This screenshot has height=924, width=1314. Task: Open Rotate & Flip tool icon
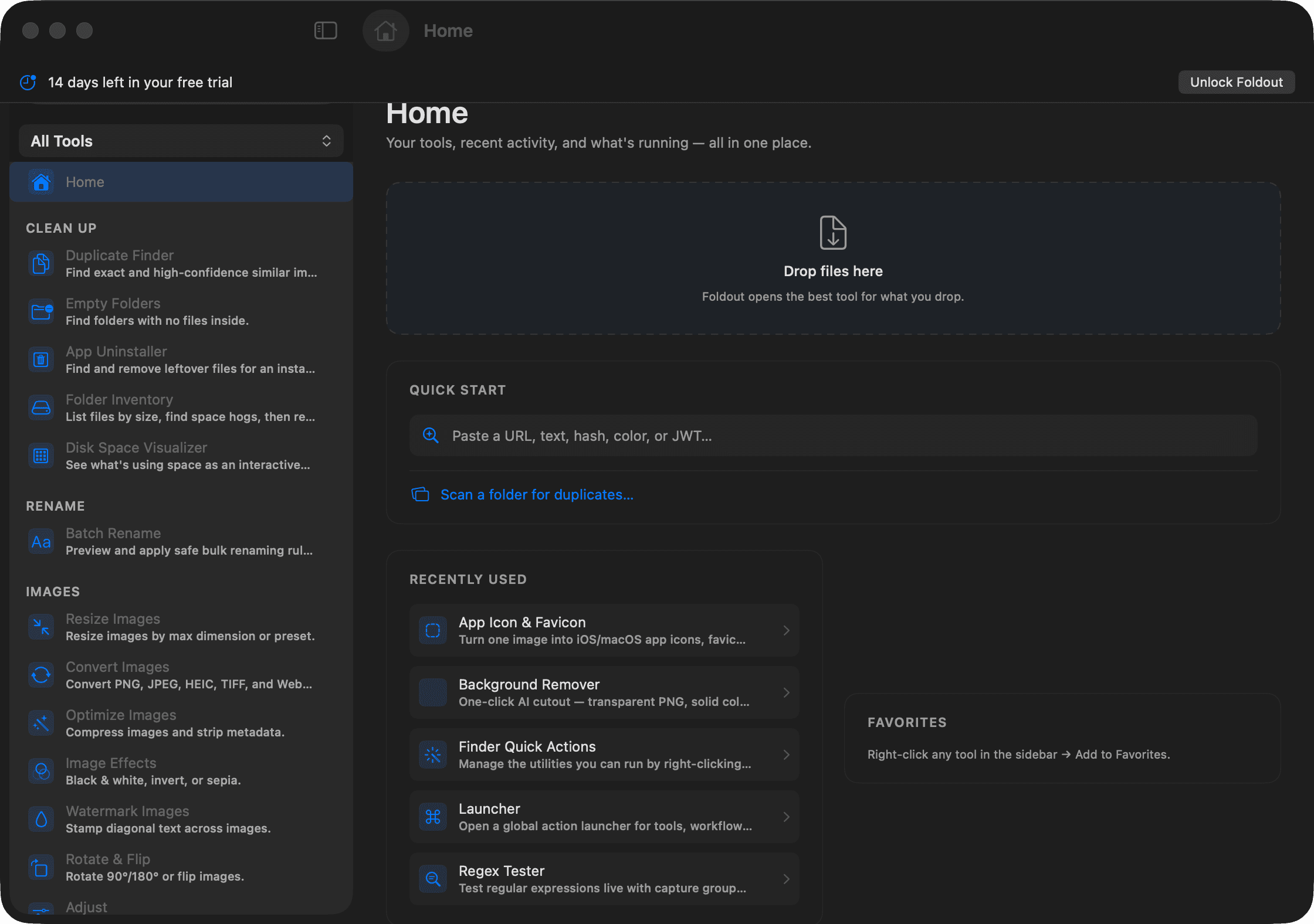click(x=41, y=867)
